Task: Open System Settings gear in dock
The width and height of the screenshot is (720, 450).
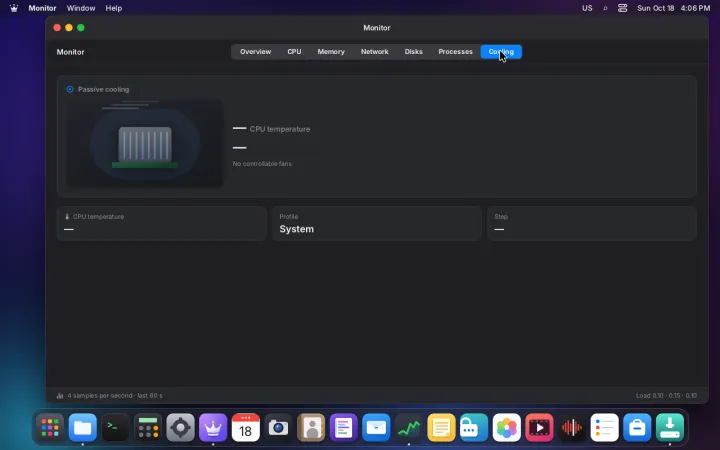Action: [180, 428]
